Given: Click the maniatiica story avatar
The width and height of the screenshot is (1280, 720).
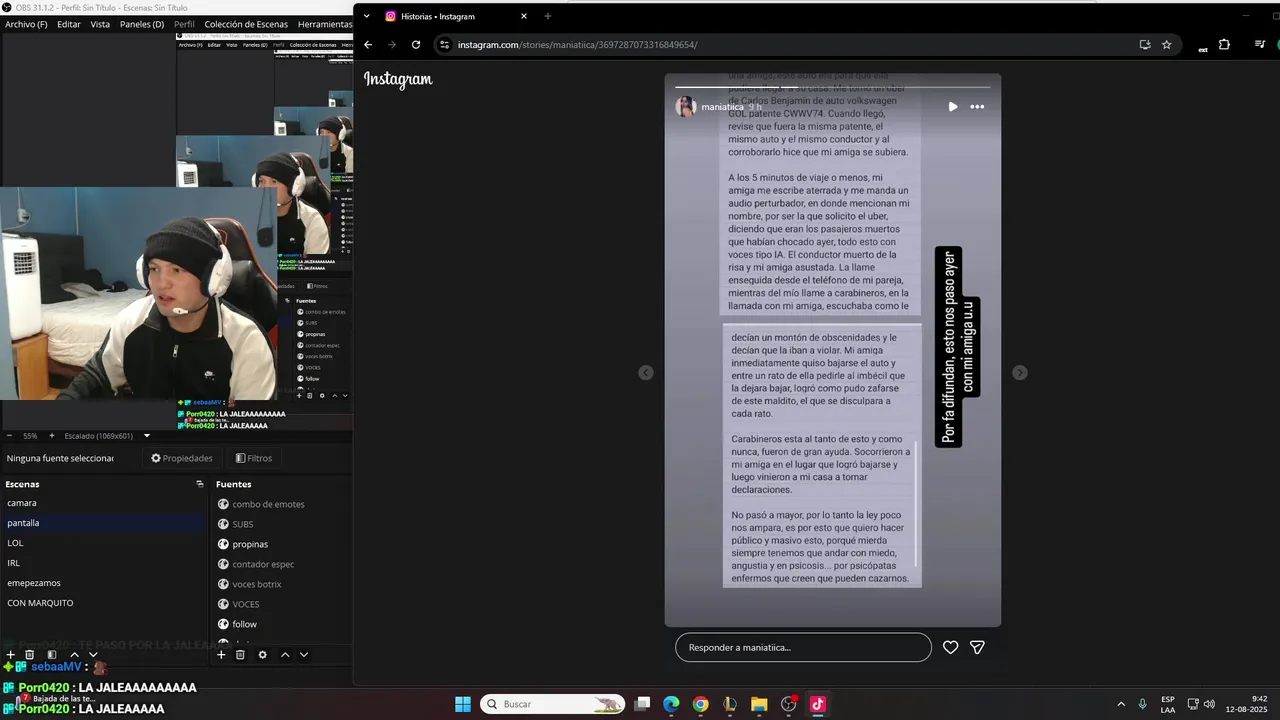Looking at the screenshot, I should [686, 107].
